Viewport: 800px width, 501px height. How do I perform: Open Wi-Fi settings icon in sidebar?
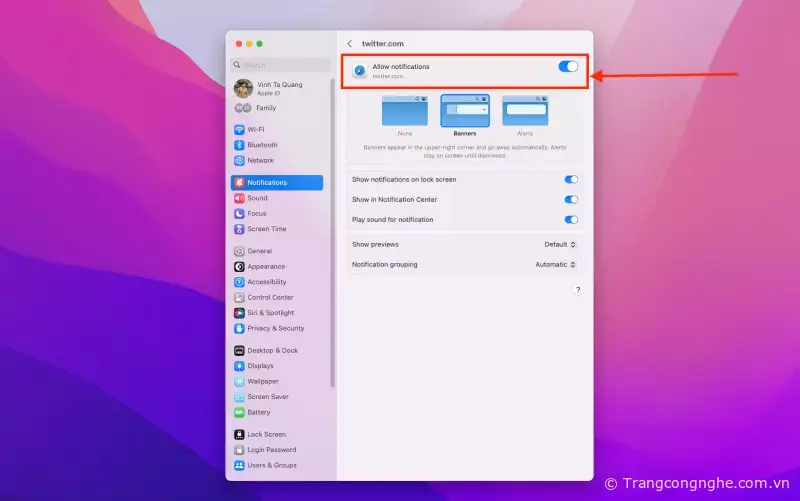(239, 130)
